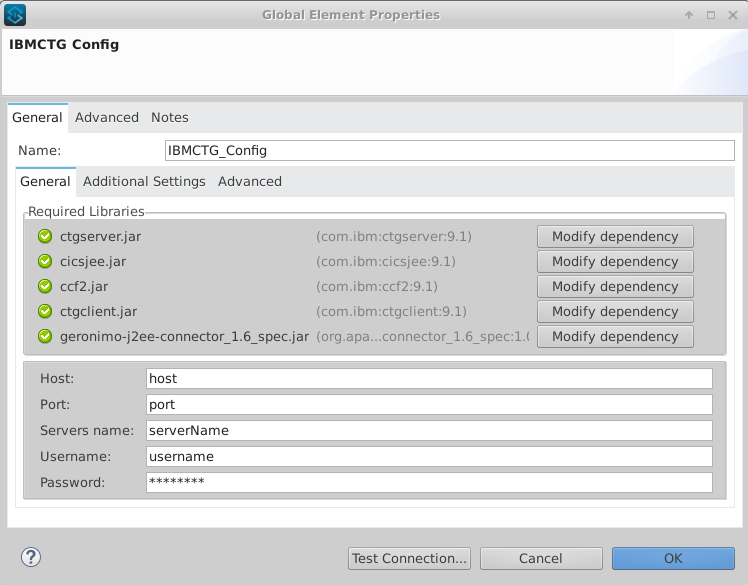Focus the Password field
This screenshot has height=585, width=748.
[x=429, y=483]
